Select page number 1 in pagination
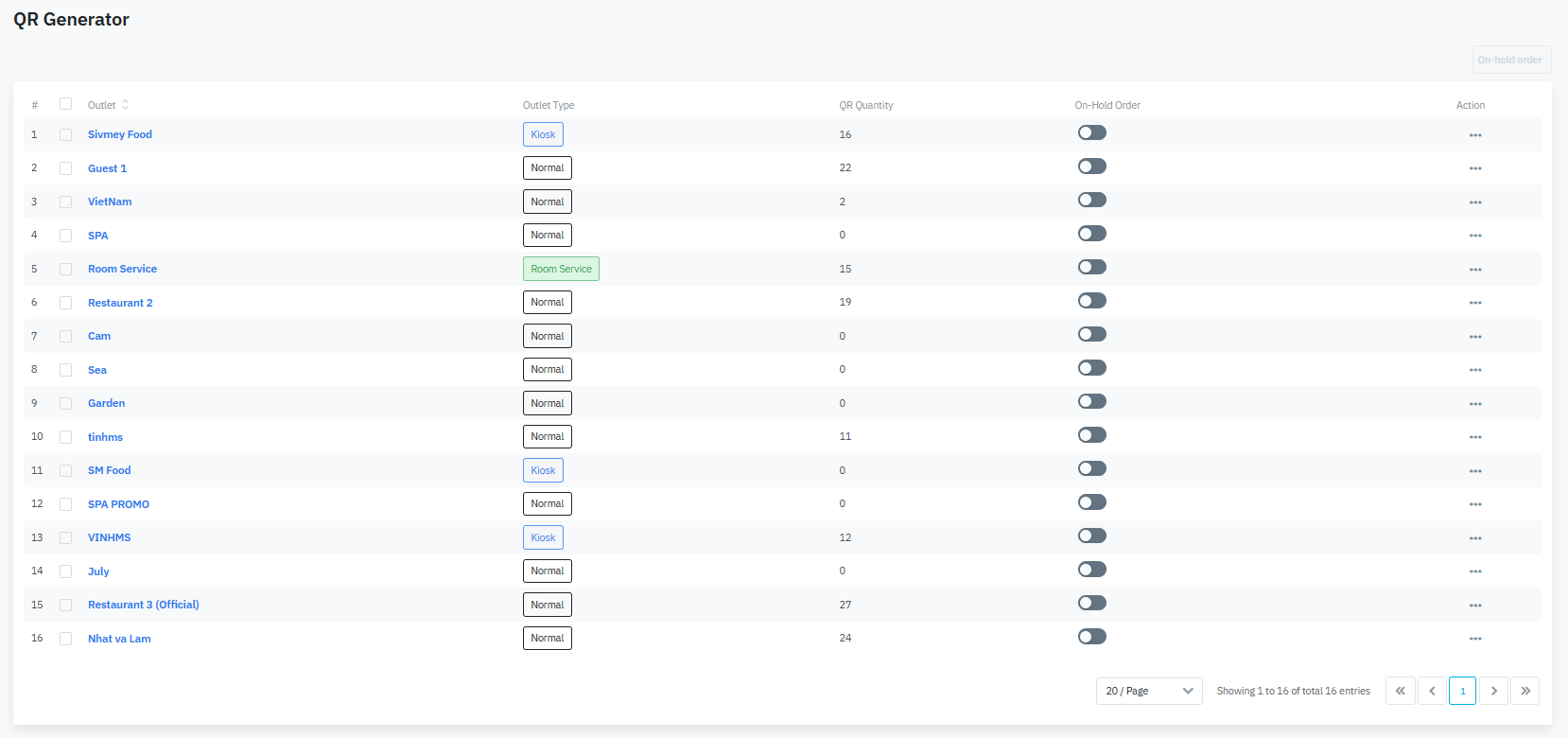1568x738 pixels. pyautogui.click(x=1462, y=691)
